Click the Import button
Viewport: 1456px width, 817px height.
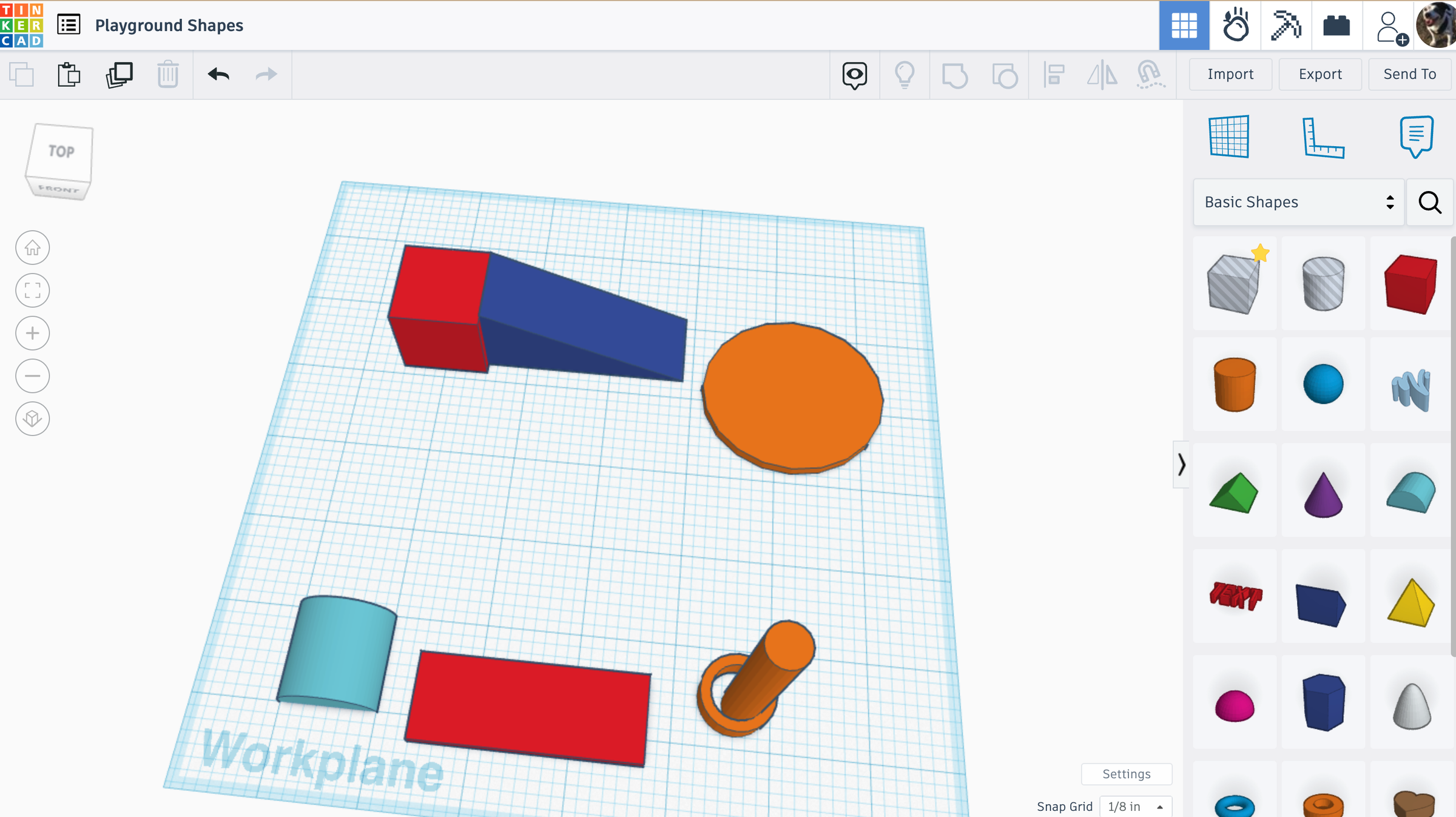point(1230,74)
